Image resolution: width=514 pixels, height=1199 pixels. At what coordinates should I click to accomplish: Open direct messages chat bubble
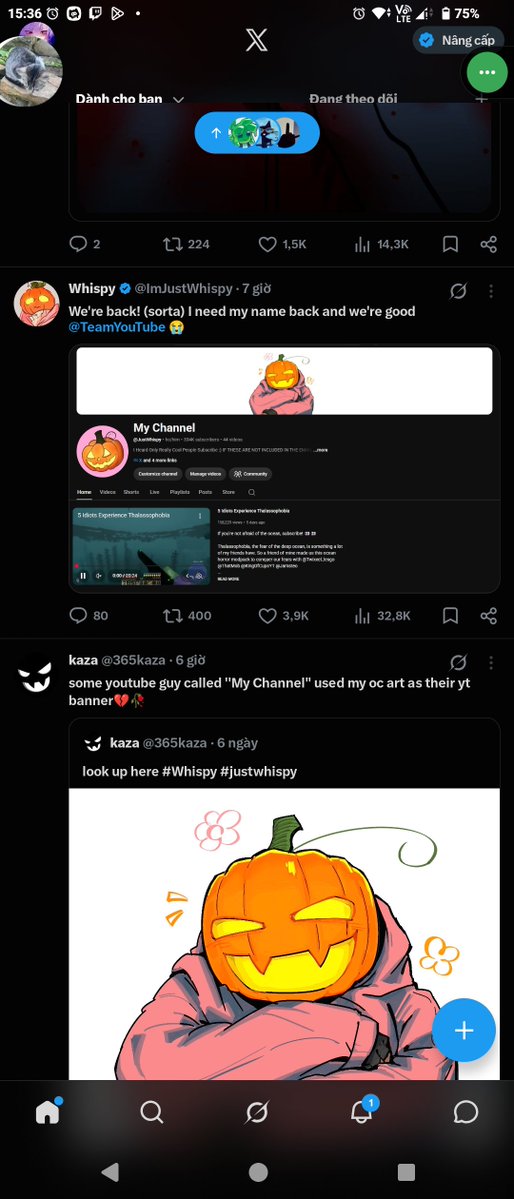(x=466, y=1112)
